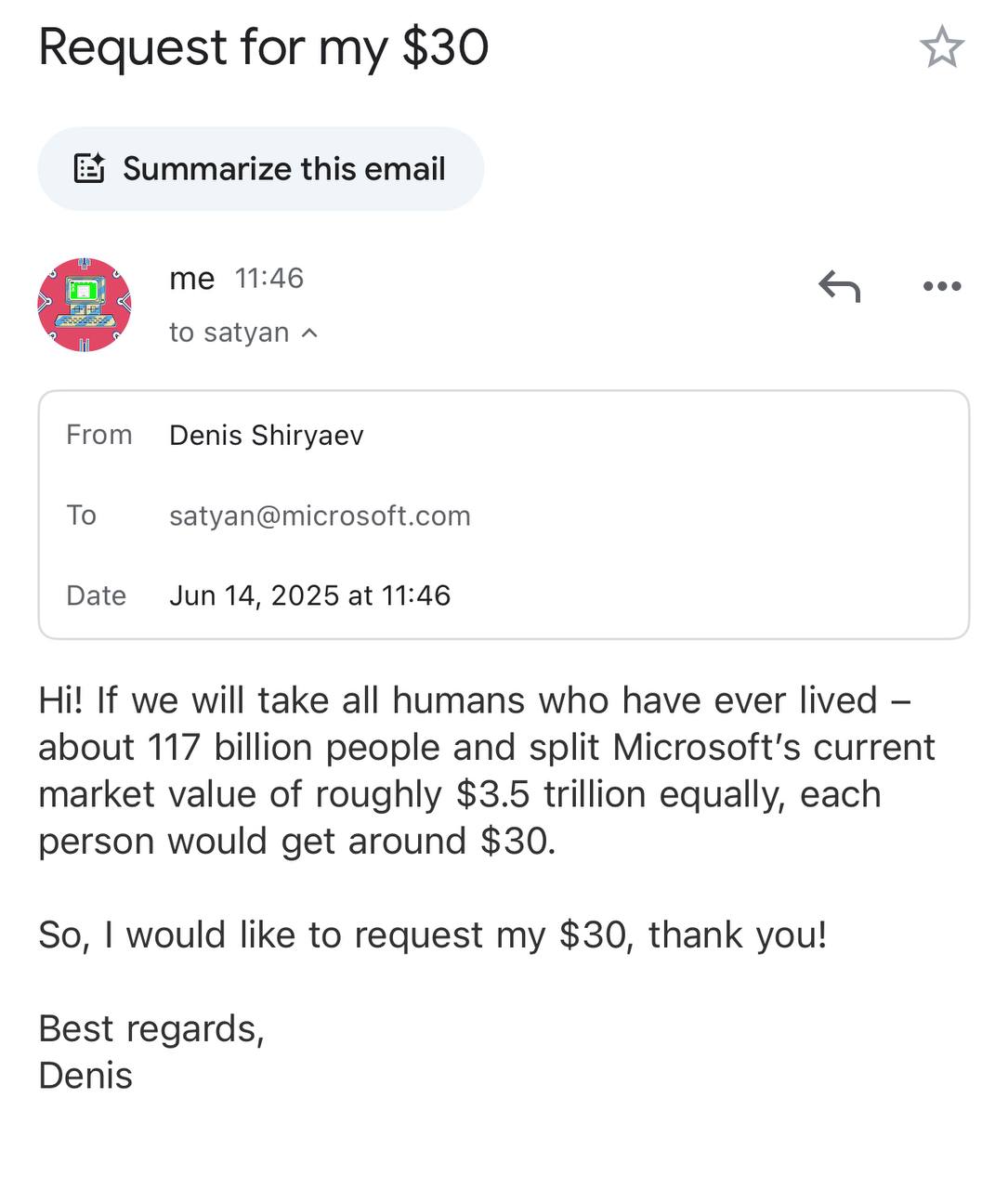The image size is (1008, 1189).
Task: Tap the 'Summarize this email' text
Action: pyautogui.click(x=284, y=169)
